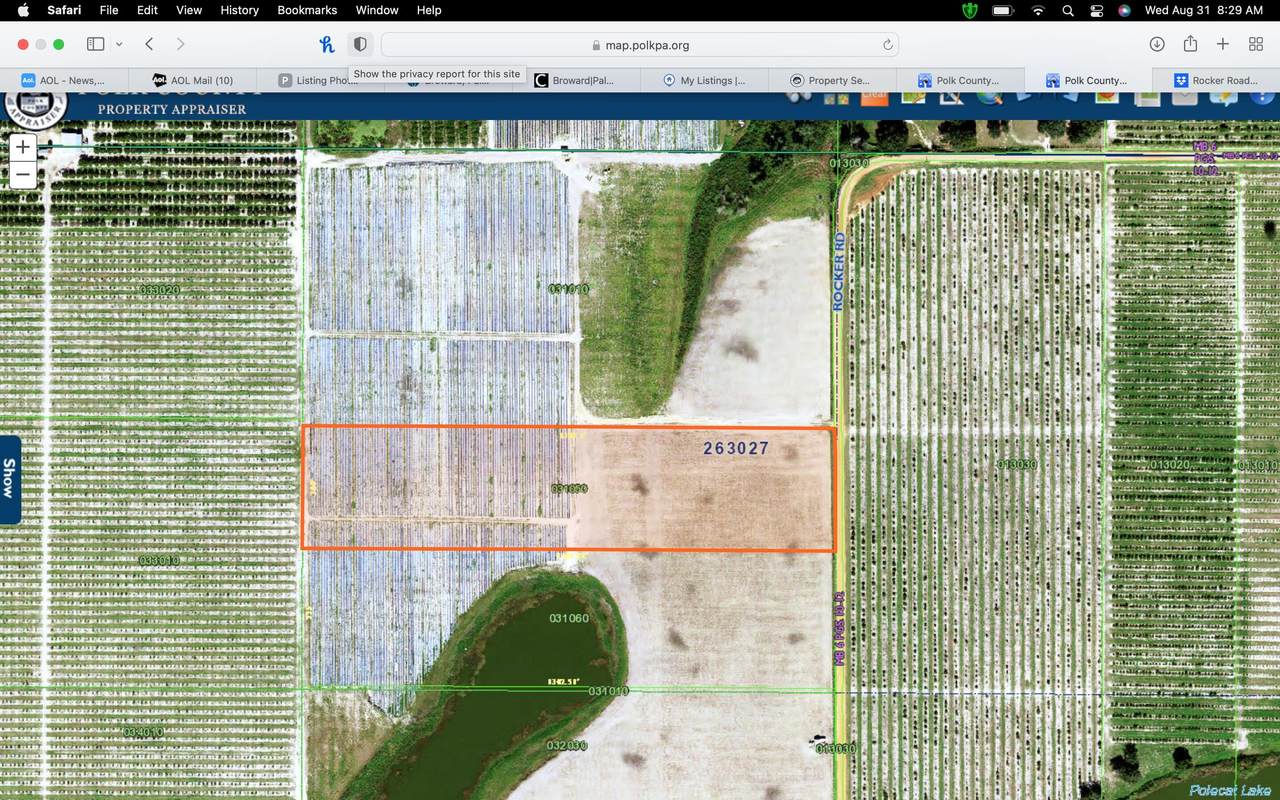Open the Honey extension icon

(x=327, y=44)
